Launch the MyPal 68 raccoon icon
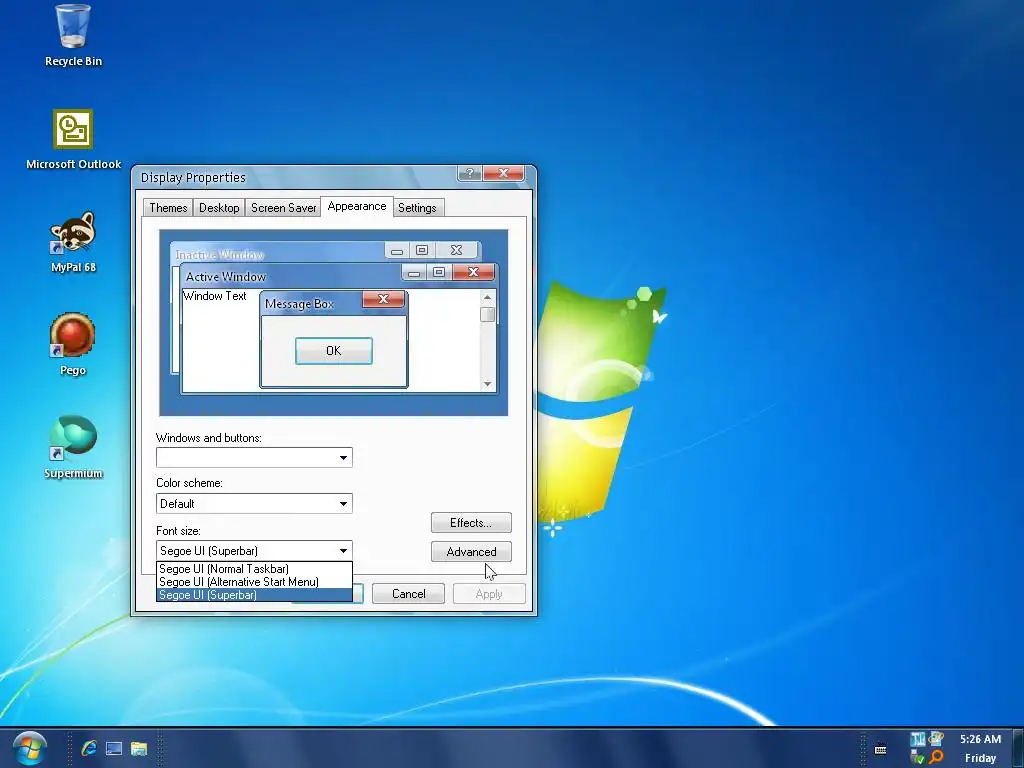This screenshot has height=768, width=1024. (73, 242)
